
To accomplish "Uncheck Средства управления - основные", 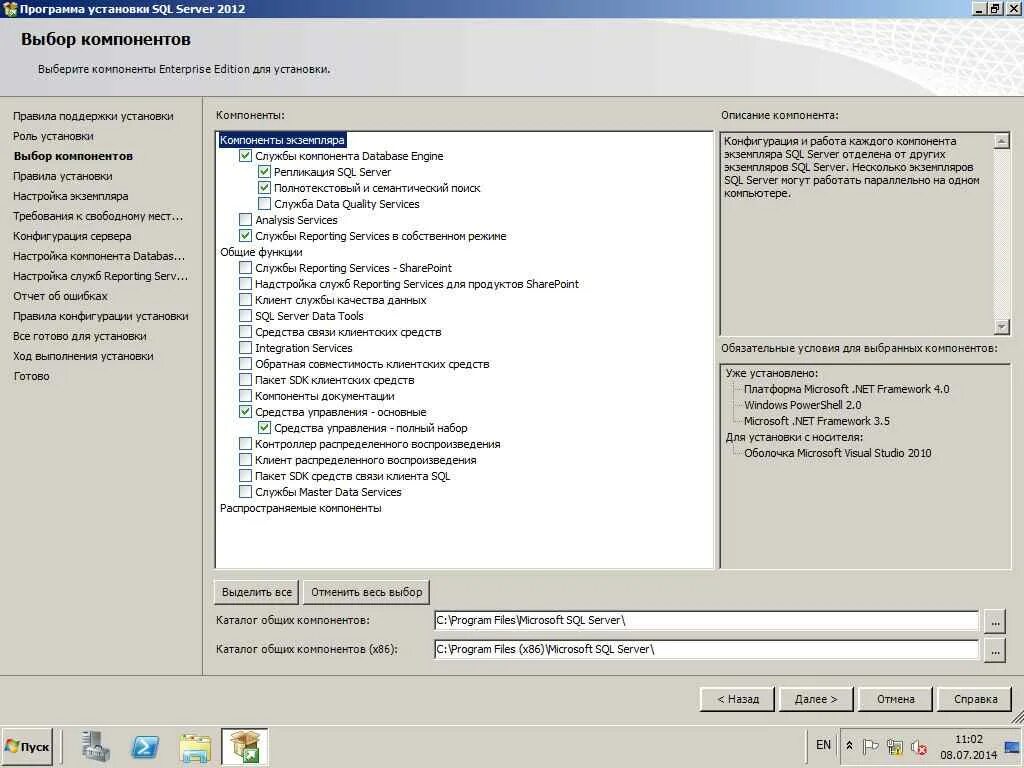I will pyautogui.click(x=246, y=412).
